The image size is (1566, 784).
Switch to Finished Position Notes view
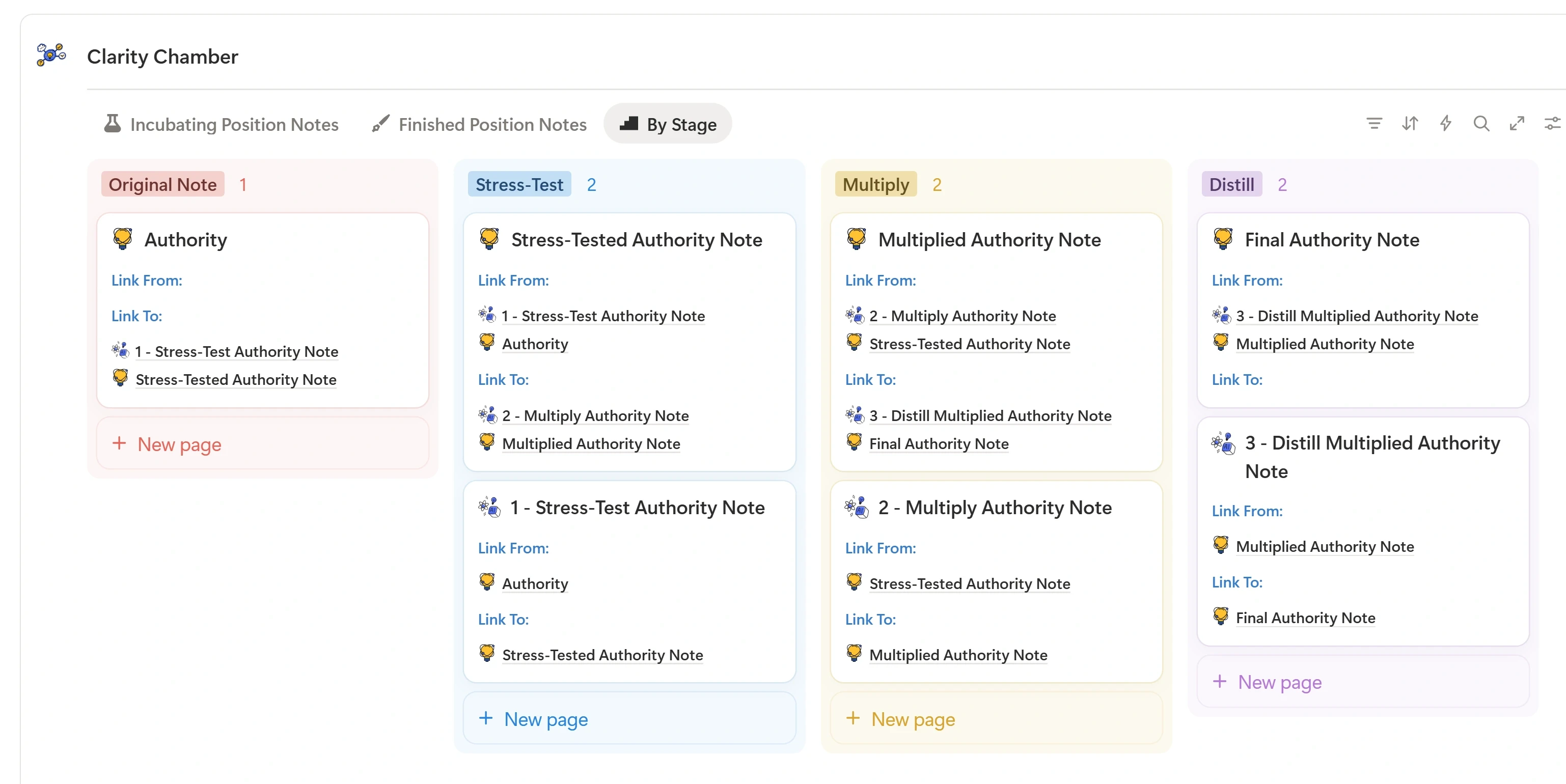coord(492,124)
